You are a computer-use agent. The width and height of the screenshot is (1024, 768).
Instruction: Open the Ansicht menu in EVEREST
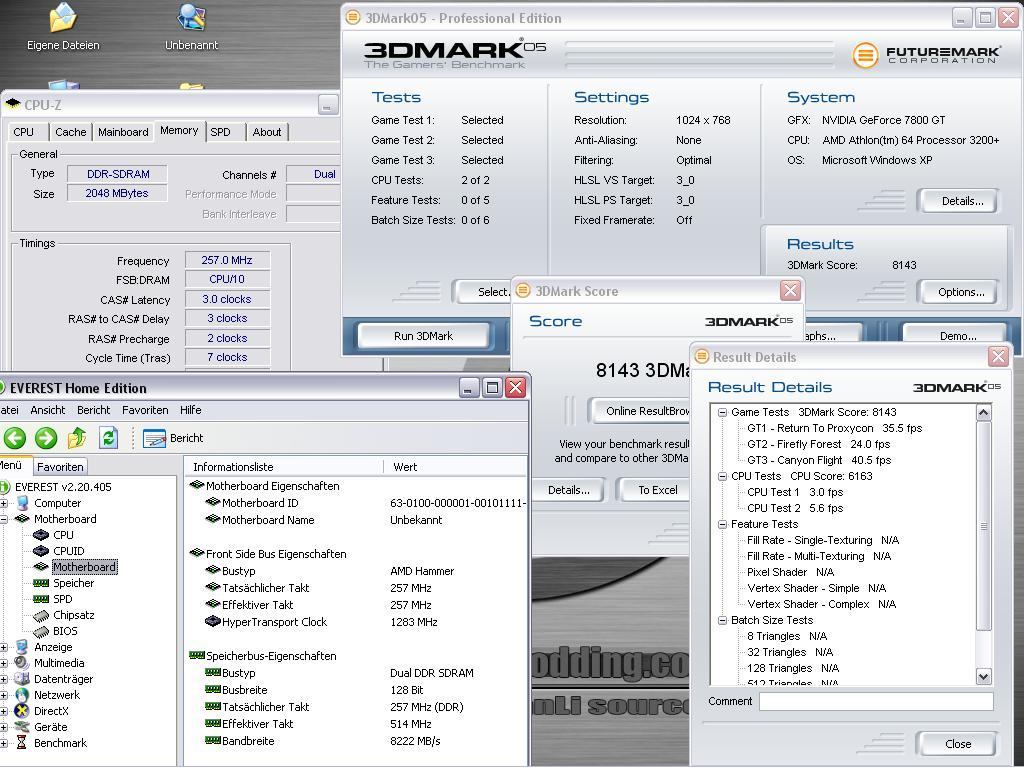pos(48,410)
